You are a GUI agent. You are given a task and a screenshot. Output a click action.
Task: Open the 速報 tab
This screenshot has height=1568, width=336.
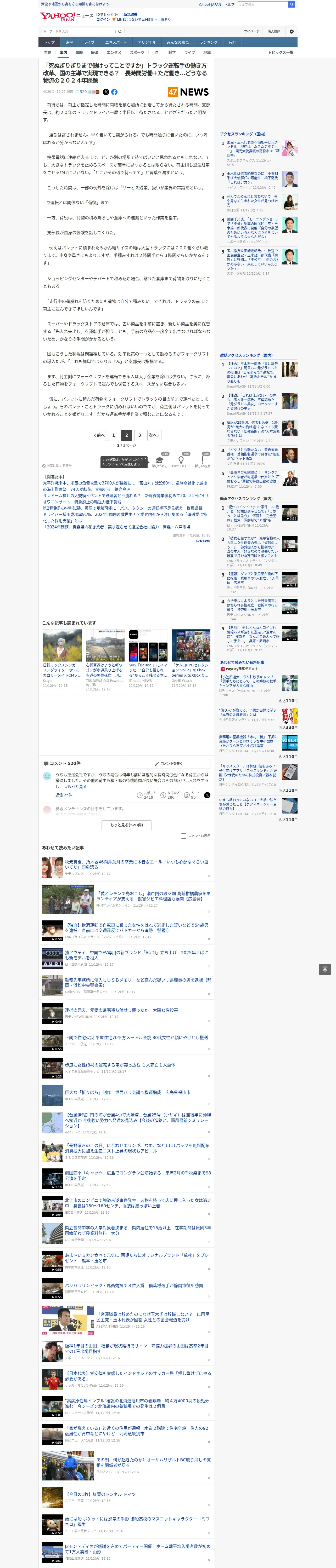69,43
